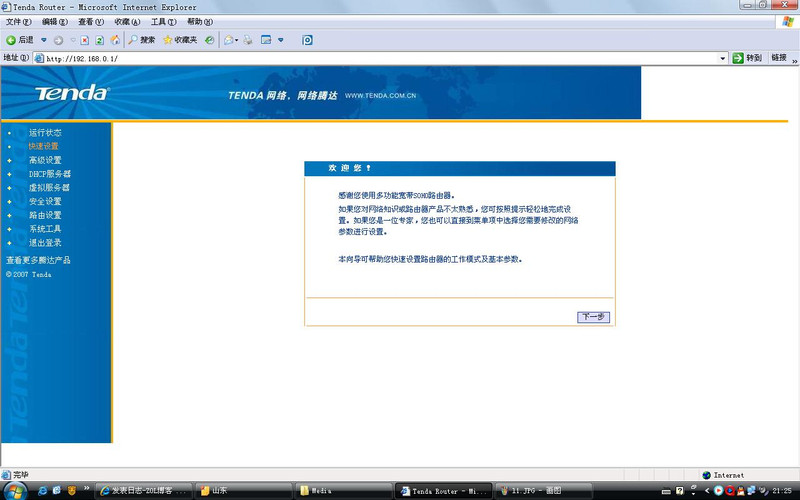Open 虚拟服务器 in router sidebar
Image resolution: width=800 pixels, height=500 pixels.
[x=49, y=188]
